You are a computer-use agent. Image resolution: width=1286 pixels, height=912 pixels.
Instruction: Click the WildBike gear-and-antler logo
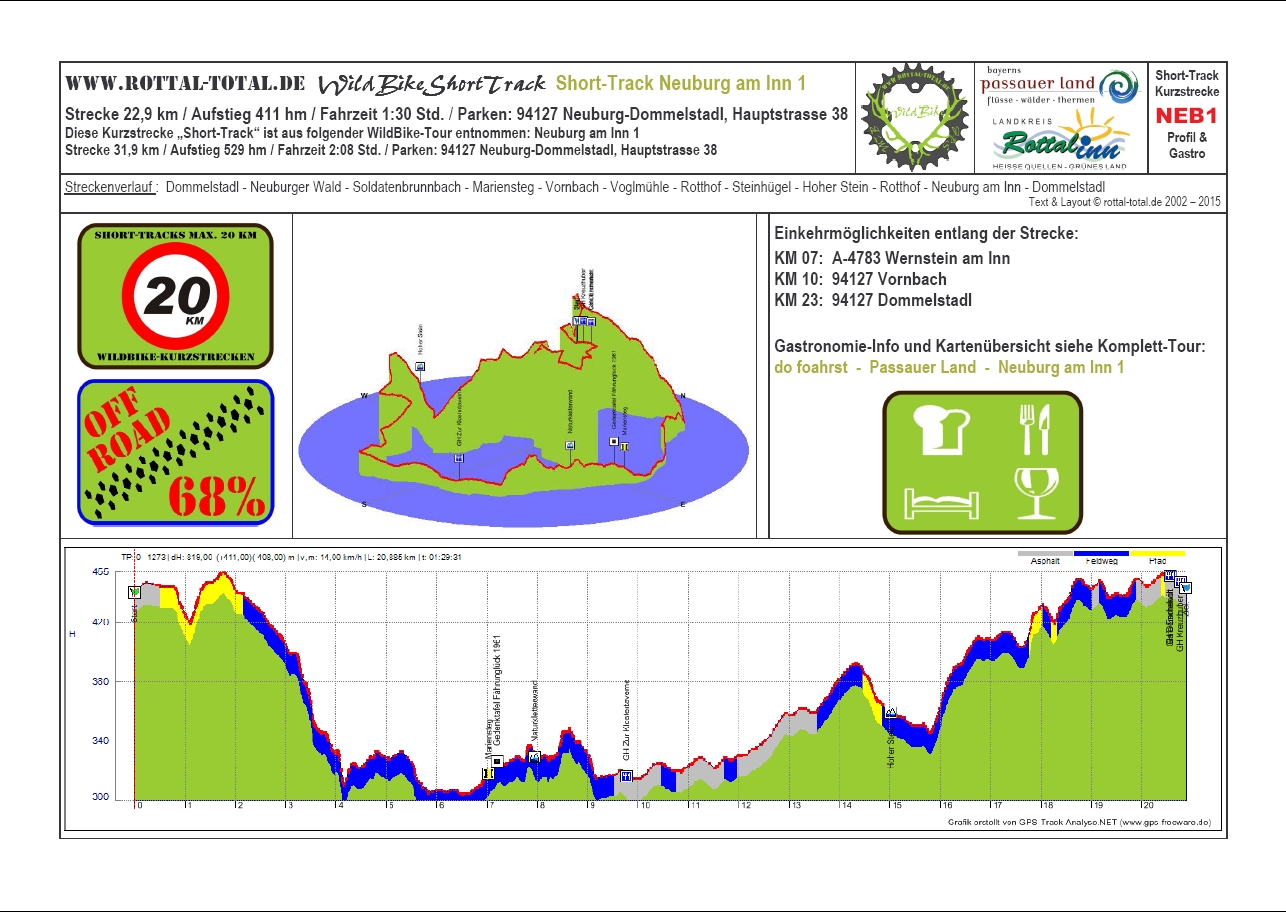915,118
